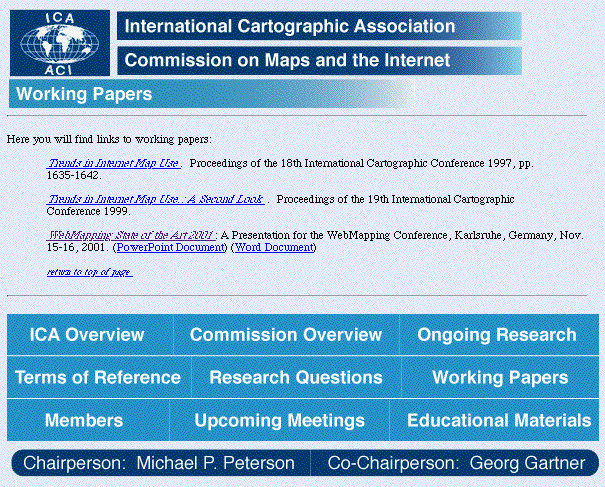
Task: Navigate to Research Questions
Action: [x=296, y=378]
